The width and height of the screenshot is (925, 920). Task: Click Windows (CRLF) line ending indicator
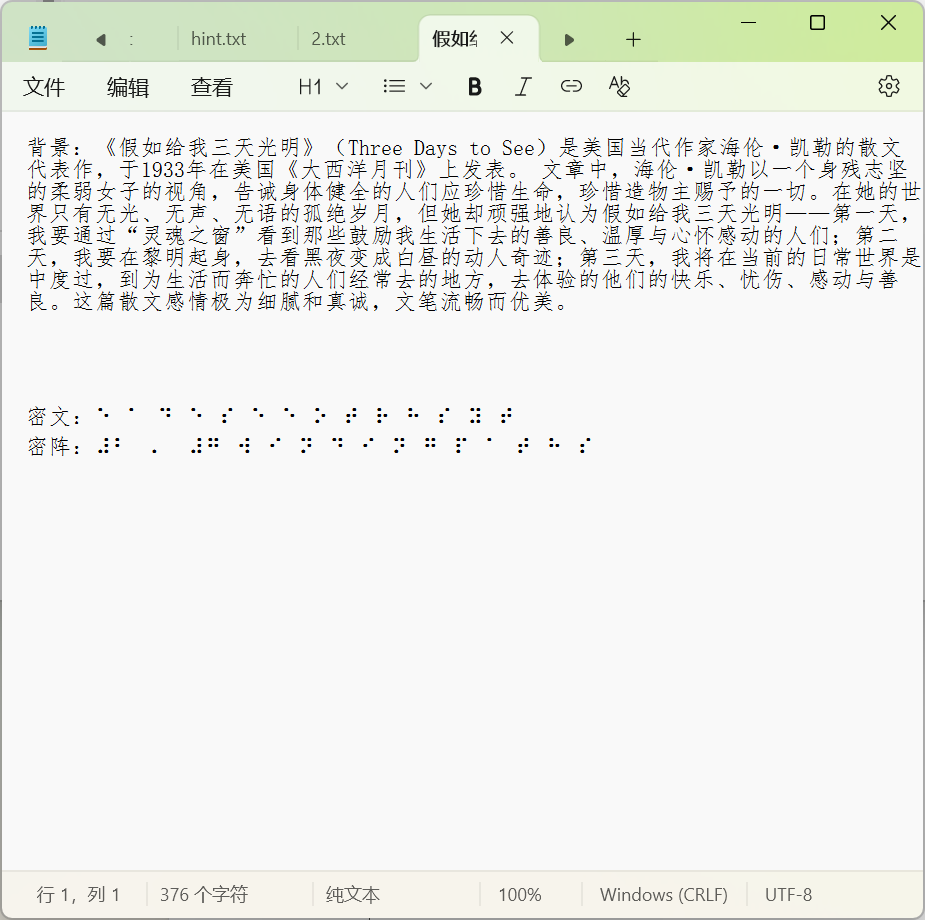tap(663, 895)
